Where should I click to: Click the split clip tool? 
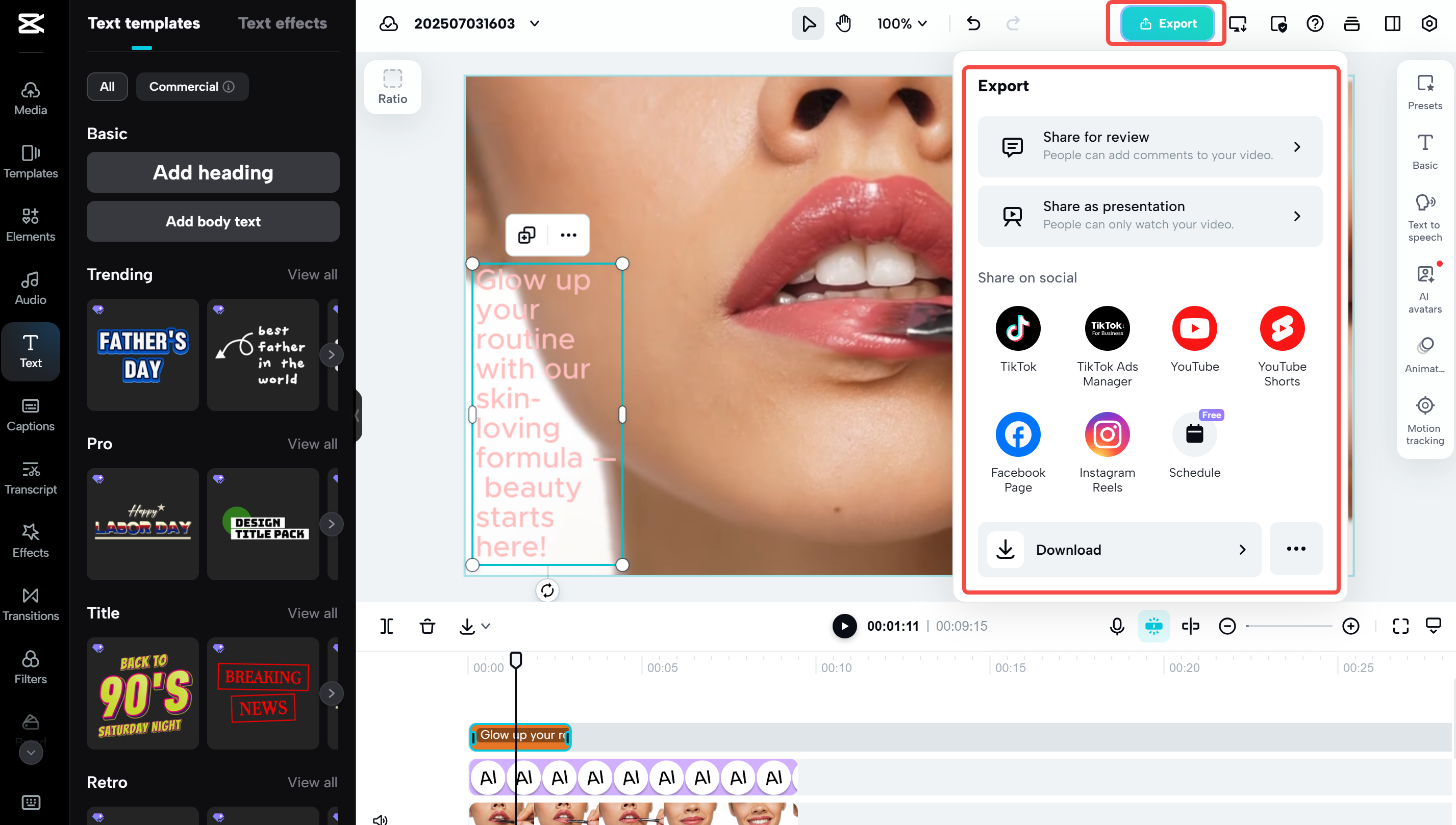[x=387, y=626]
